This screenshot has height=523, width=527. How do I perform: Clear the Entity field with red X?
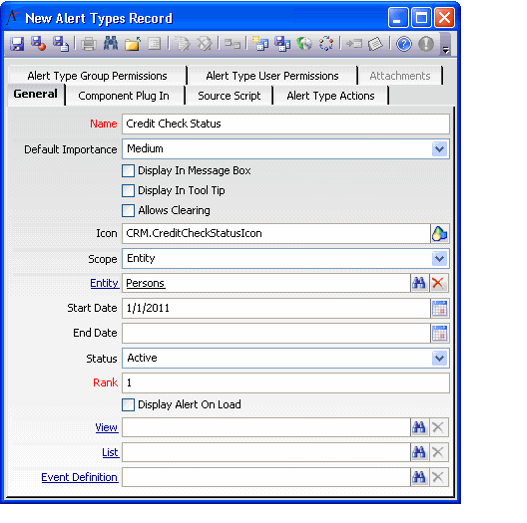pos(438,283)
